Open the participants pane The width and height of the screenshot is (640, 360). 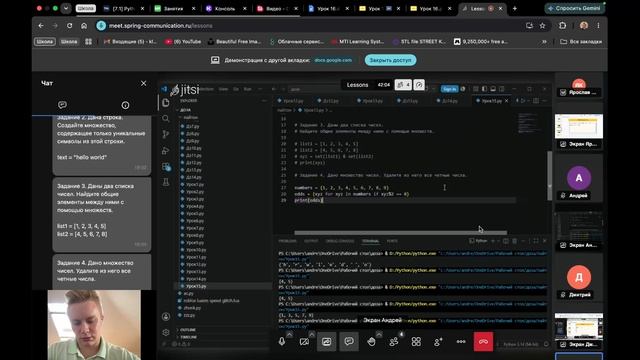point(394,342)
